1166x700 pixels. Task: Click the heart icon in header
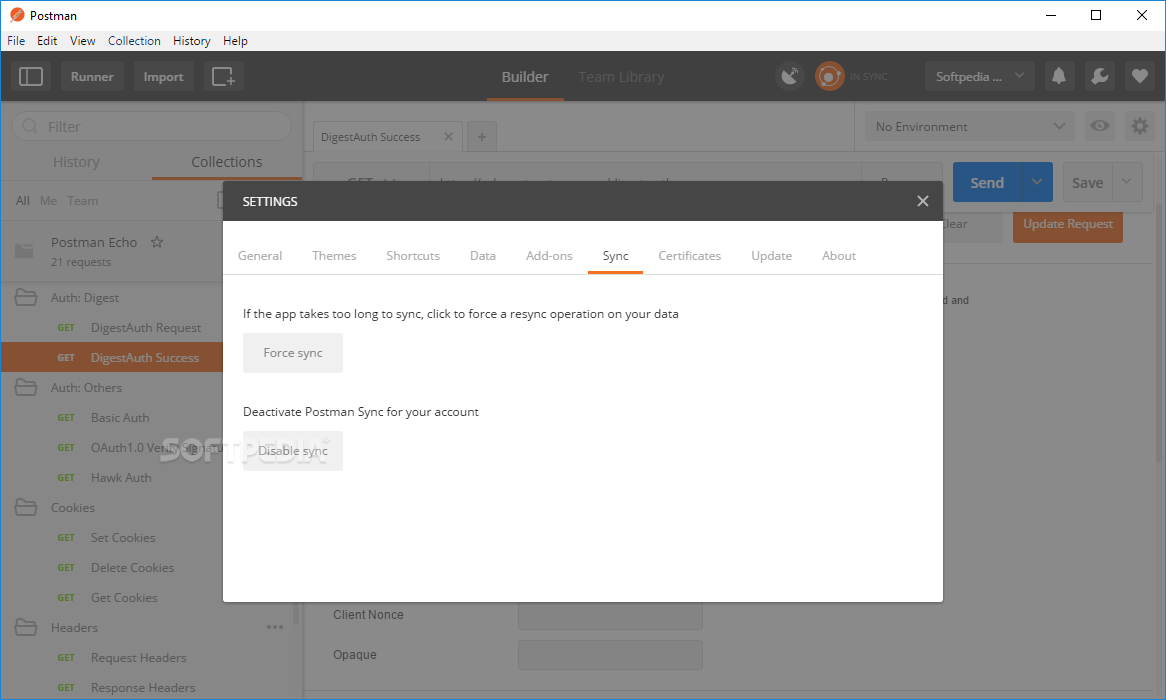click(x=1139, y=76)
